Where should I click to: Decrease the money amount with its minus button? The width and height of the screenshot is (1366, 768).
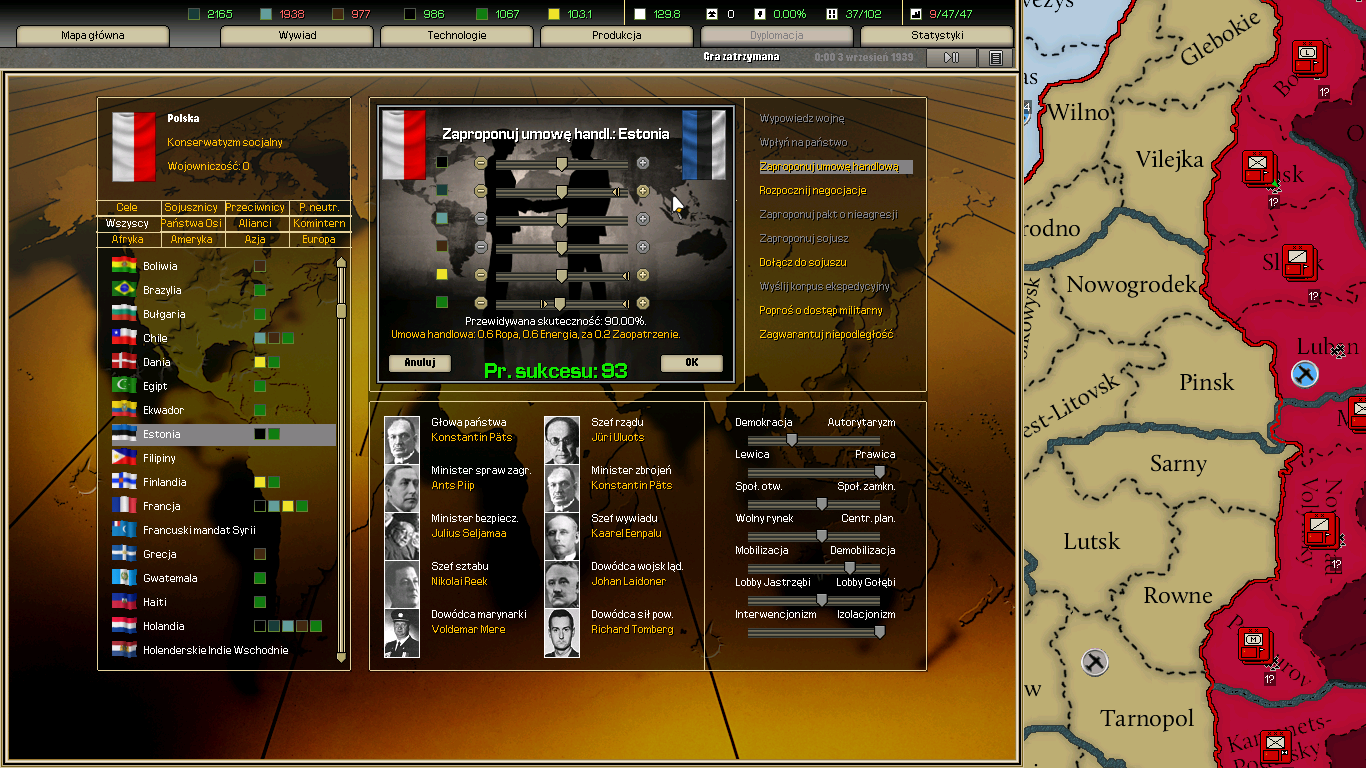tap(481, 275)
